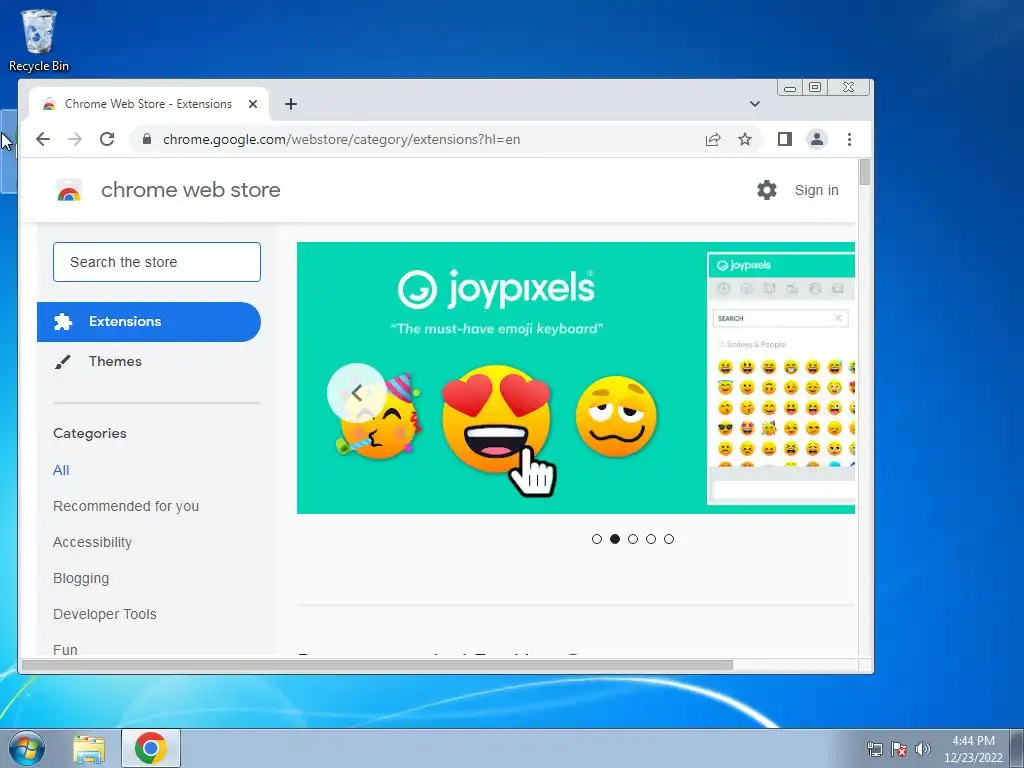Viewport: 1024px width, 768px height.
Task: Click the Chrome taskbar icon
Action: pyautogui.click(x=151, y=748)
